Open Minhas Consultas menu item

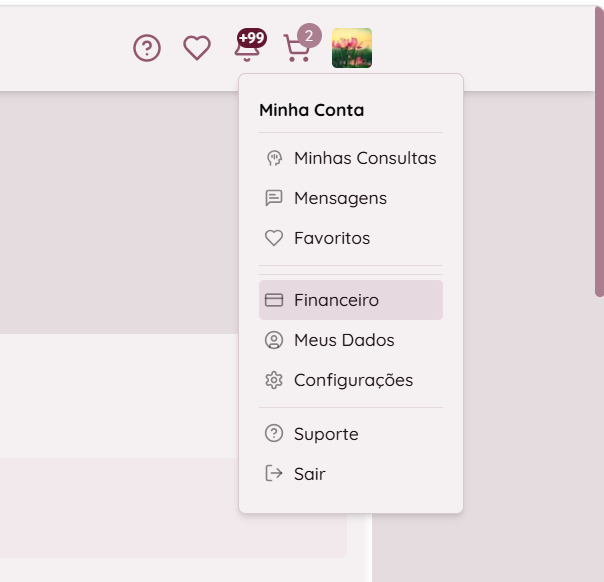pyautogui.click(x=365, y=158)
